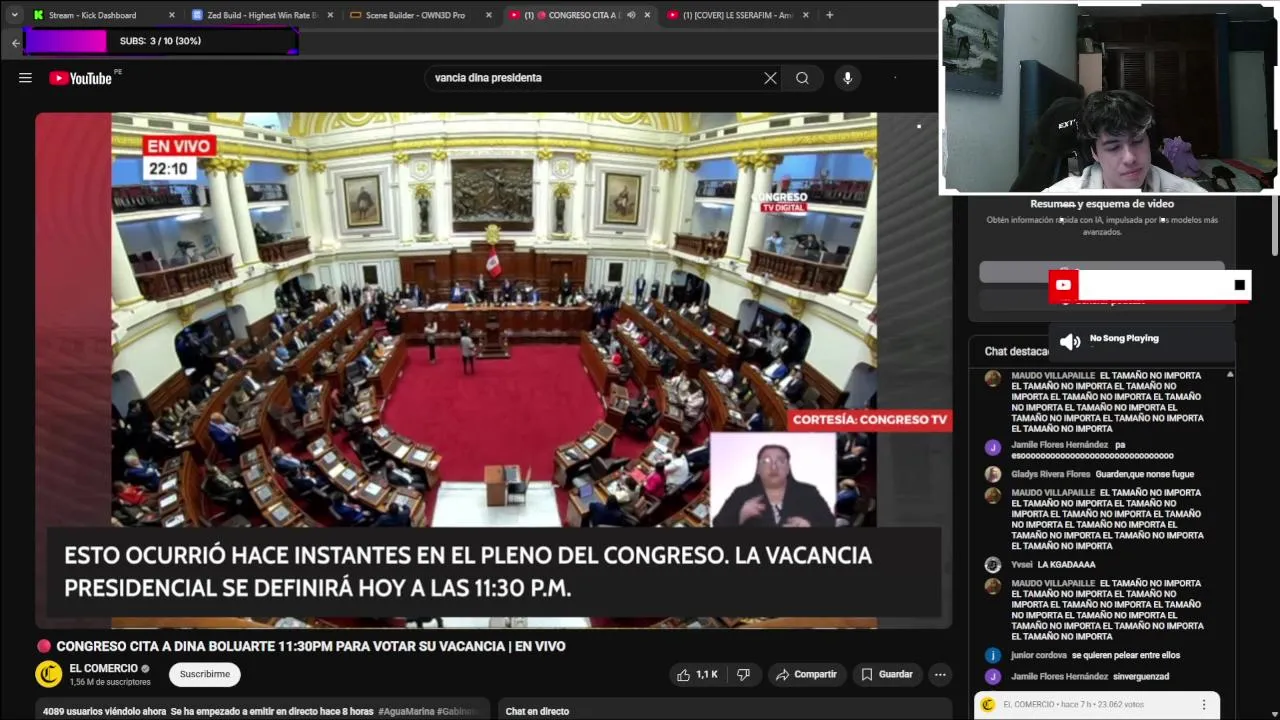Viewport: 1280px width, 720px height.
Task: Select 'se quieren pelear entre ellos' message
Action: pyautogui.click(x=1126, y=656)
